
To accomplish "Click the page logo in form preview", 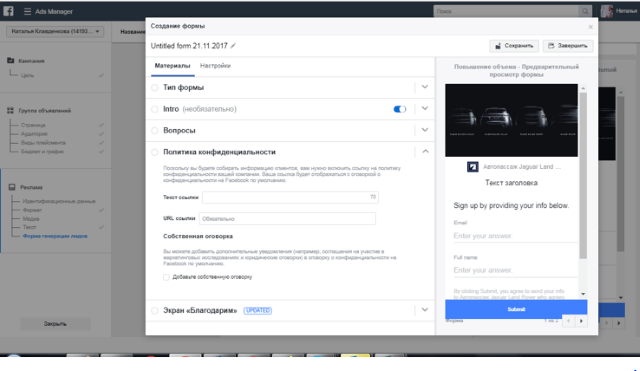I will [472, 167].
